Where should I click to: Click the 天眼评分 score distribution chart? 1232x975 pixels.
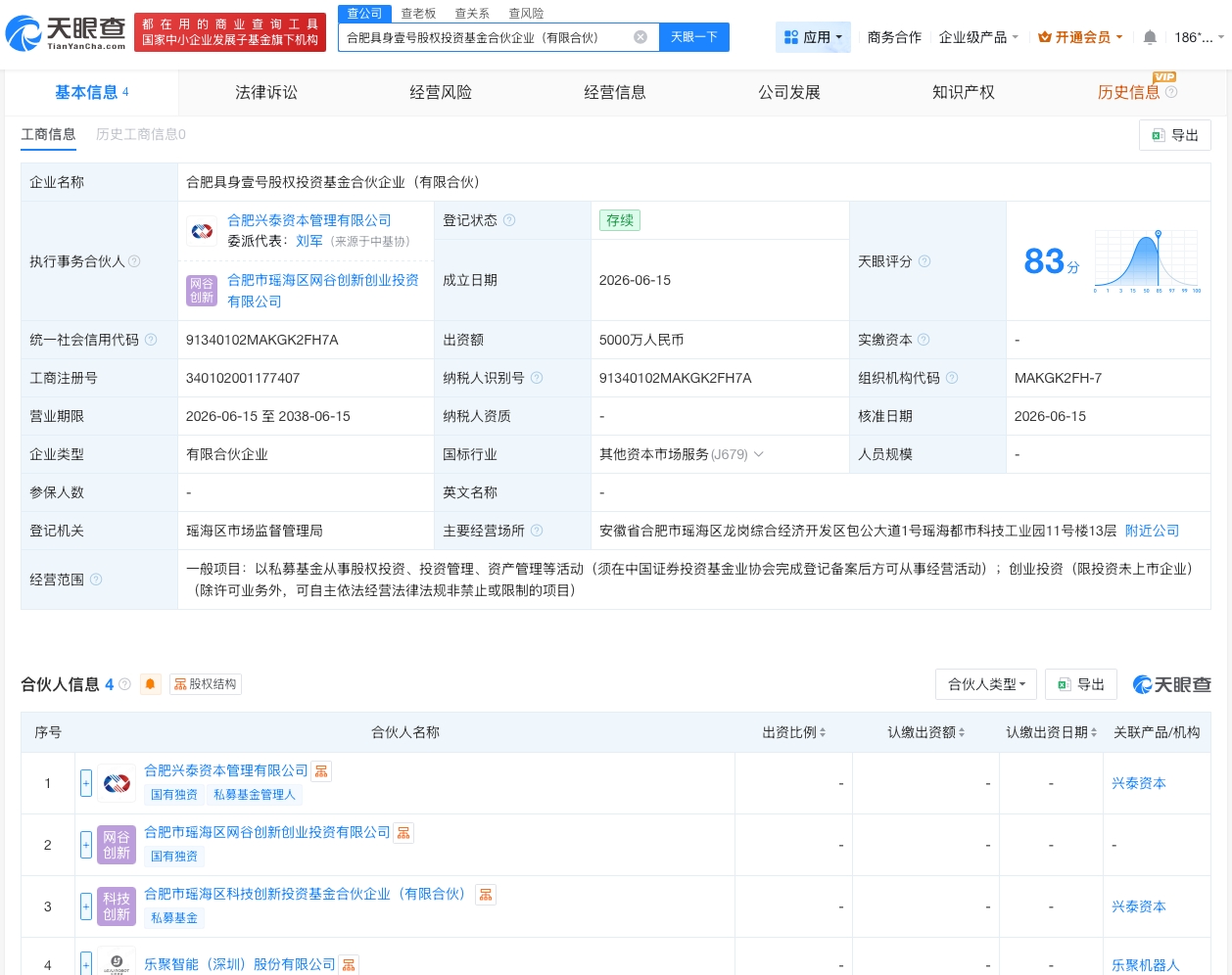click(x=1147, y=261)
